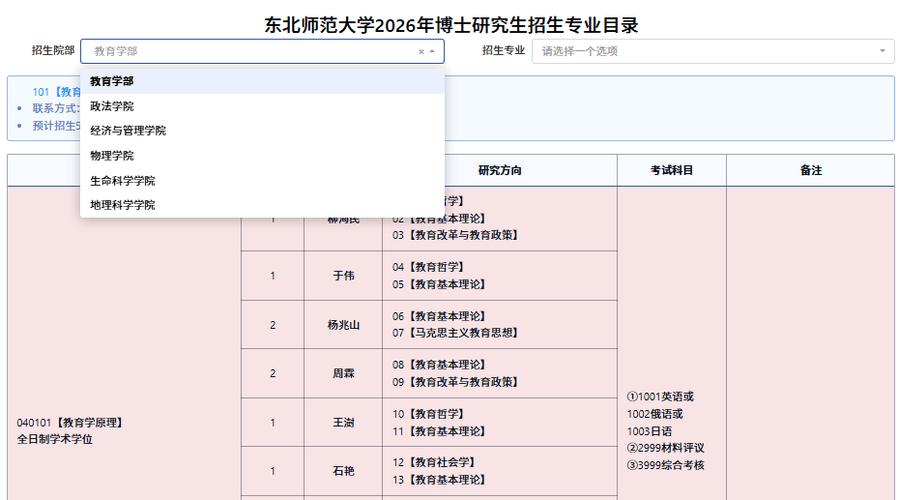Viewport: 899px width, 500px height.
Task: Choose 经济与管理学院 option
Action: tap(263, 131)
